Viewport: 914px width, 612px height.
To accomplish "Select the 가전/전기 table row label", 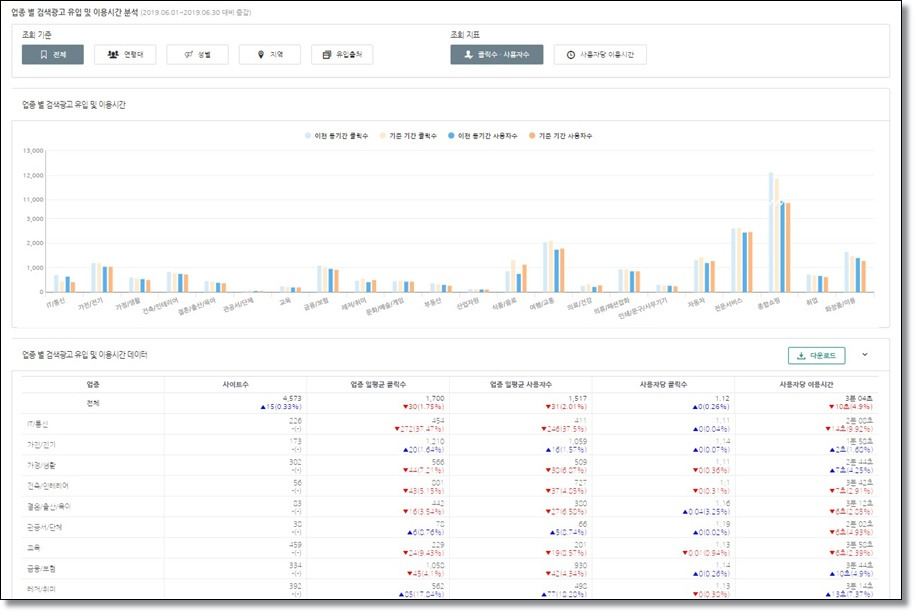I will 41,445.
